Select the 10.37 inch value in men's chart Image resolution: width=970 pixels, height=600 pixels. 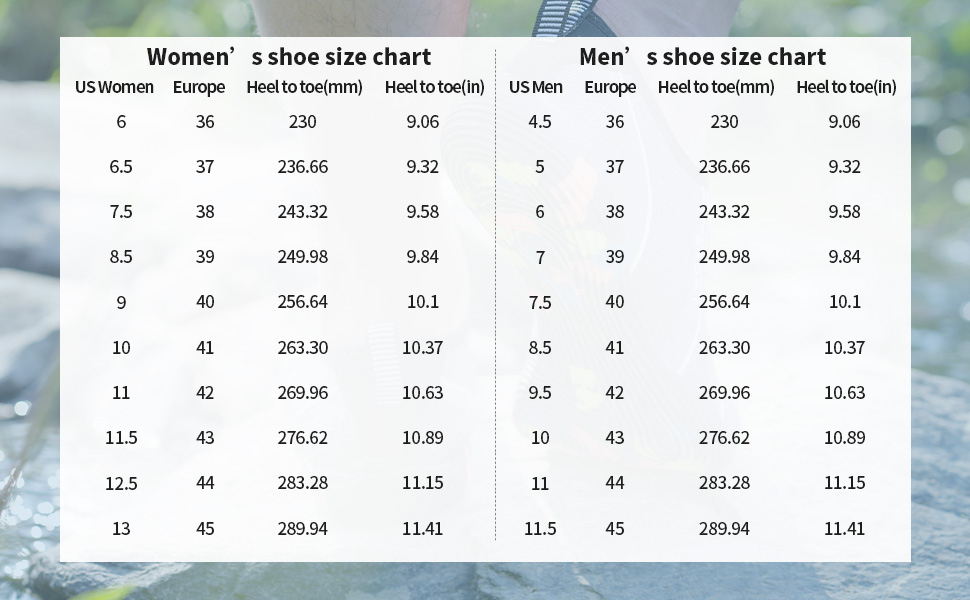[845, 347]
